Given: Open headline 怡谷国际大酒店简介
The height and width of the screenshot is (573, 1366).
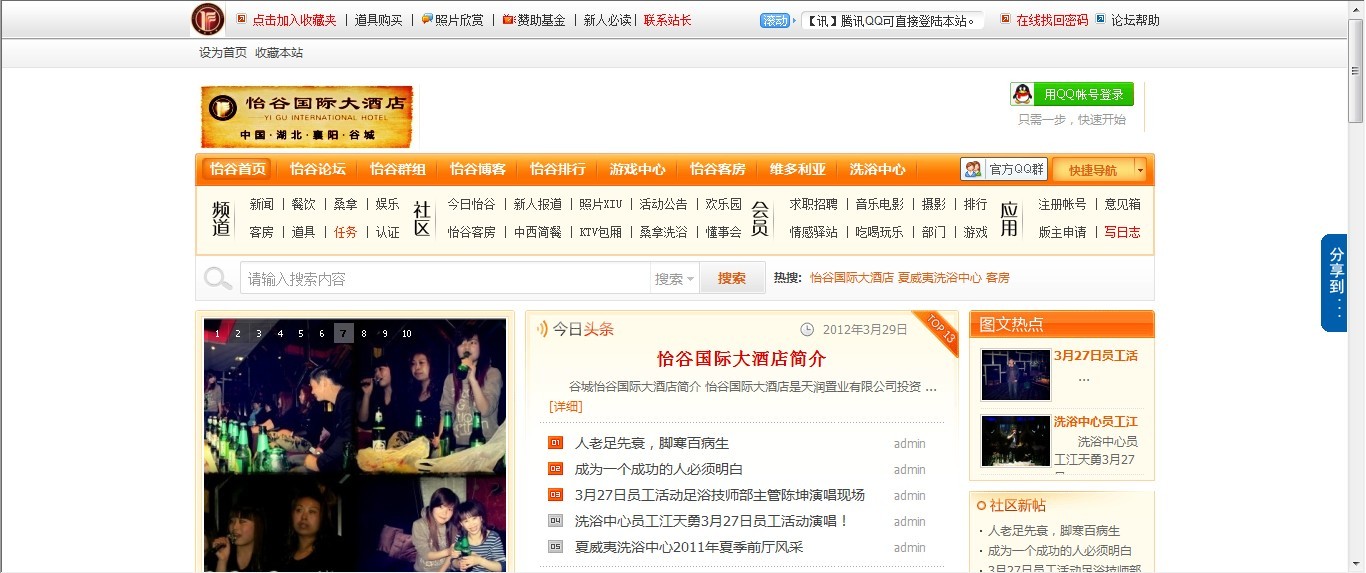Looking at the screenshot, I should pos(742,359).
